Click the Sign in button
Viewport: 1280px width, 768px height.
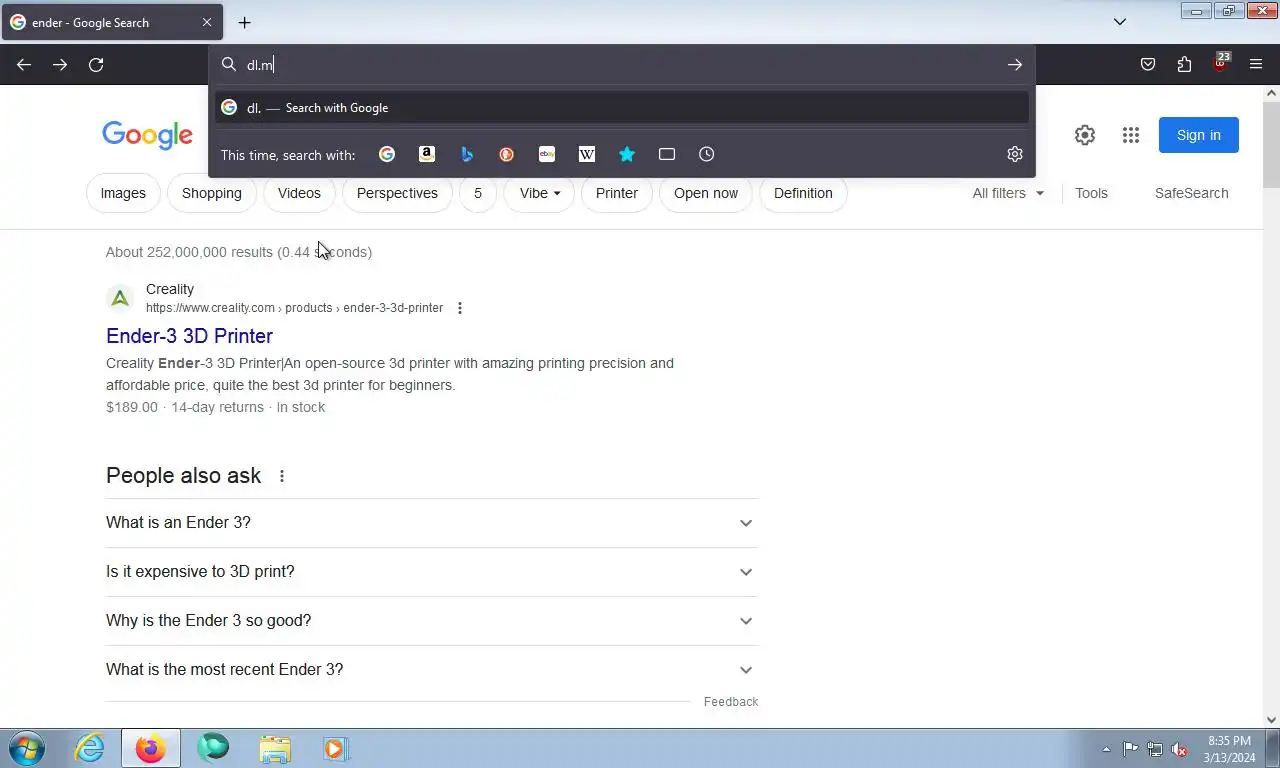point(1199,135)
